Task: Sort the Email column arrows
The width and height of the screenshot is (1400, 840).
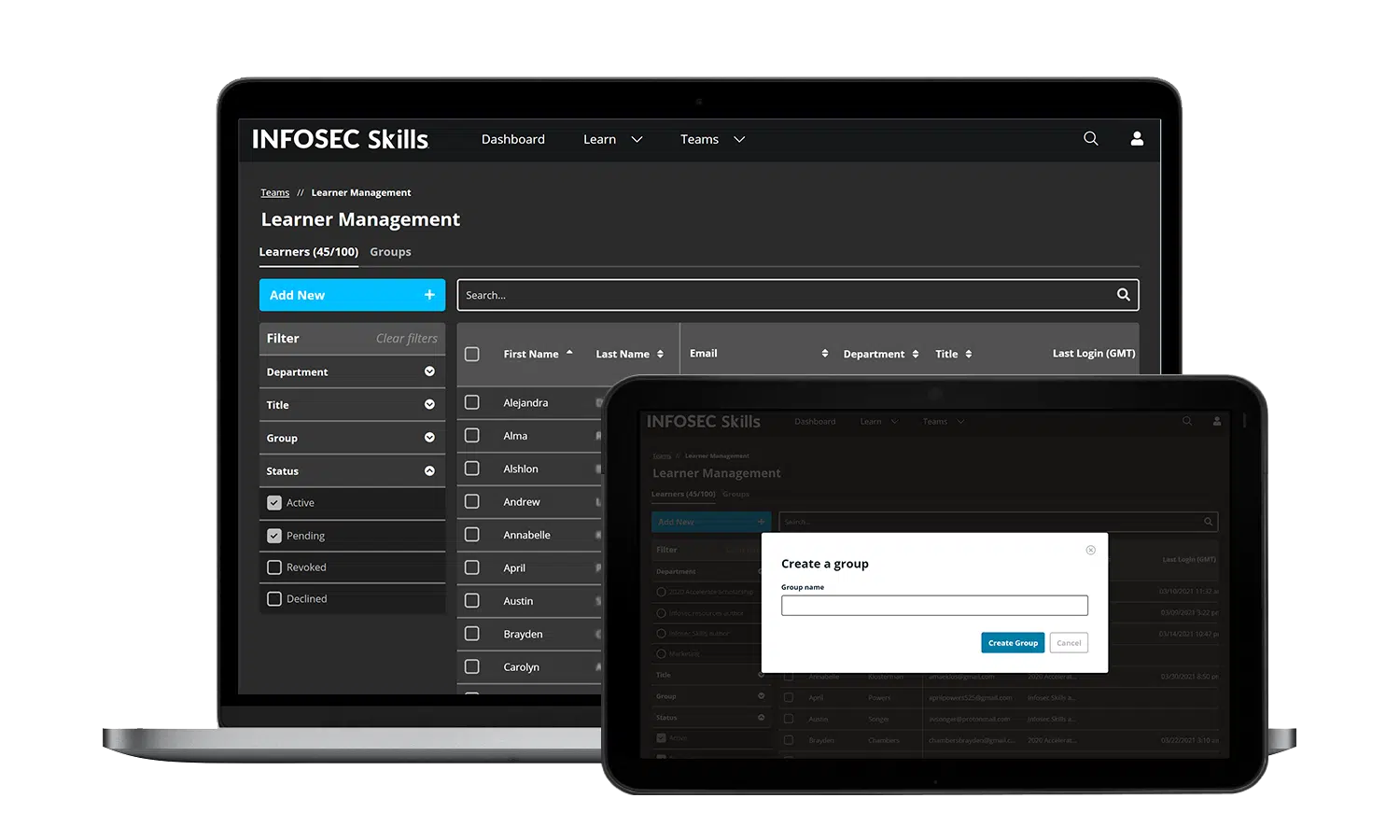Action: (824, 354)
